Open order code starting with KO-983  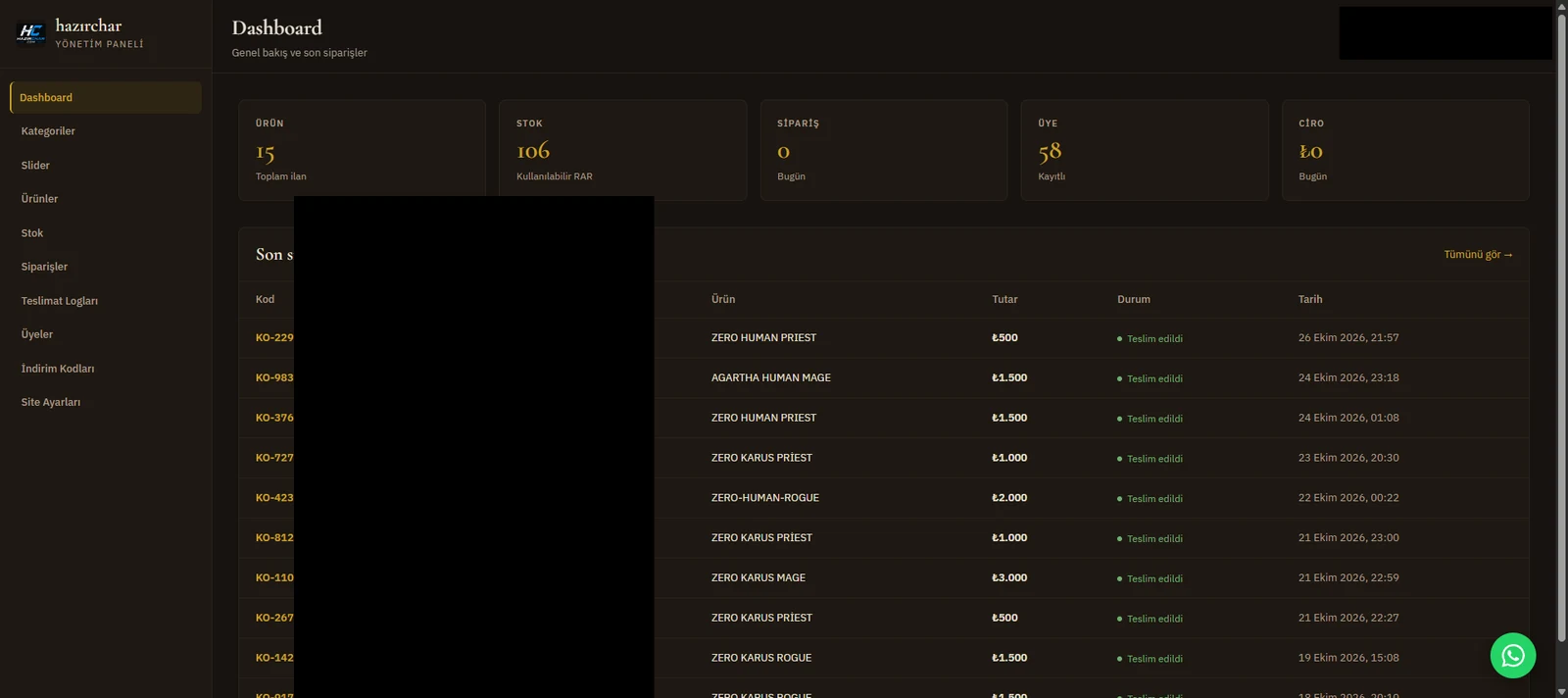[x=274, y=377]
